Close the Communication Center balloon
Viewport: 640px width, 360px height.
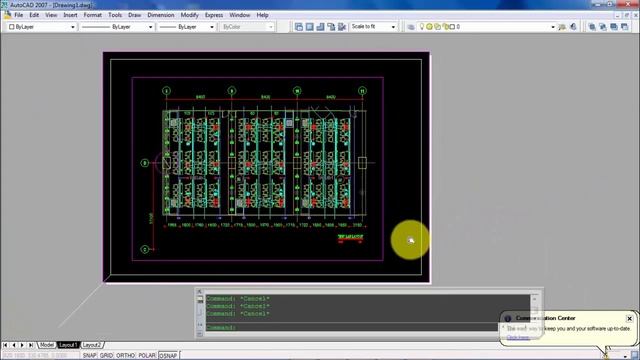click(x=629, y=318)
